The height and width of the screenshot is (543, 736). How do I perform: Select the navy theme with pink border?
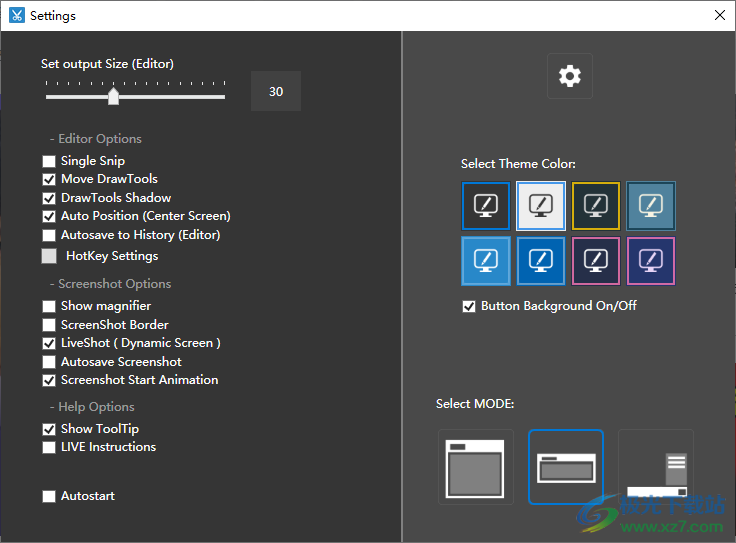(x=596, y=261)
